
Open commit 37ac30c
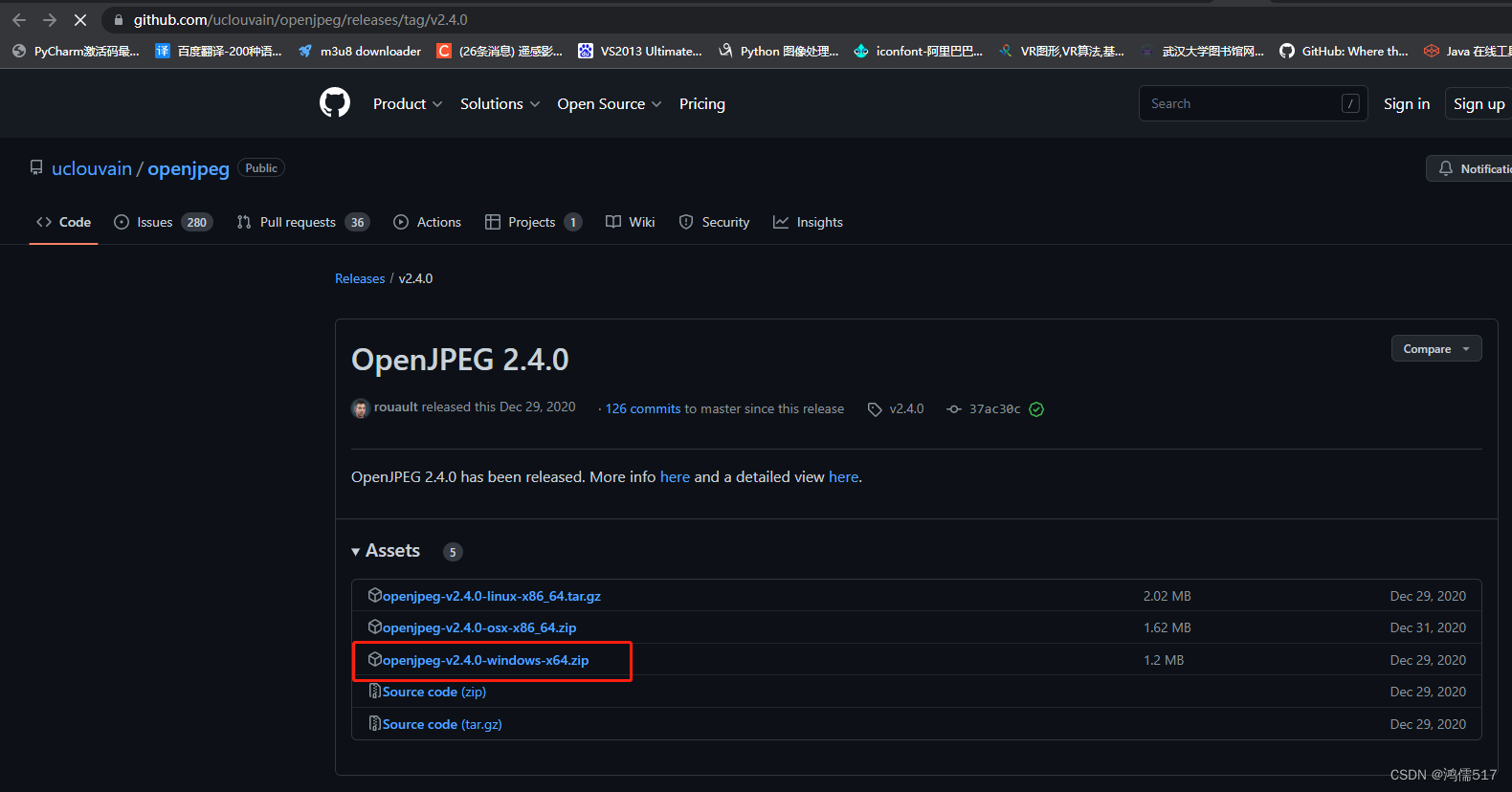[994, 408]
